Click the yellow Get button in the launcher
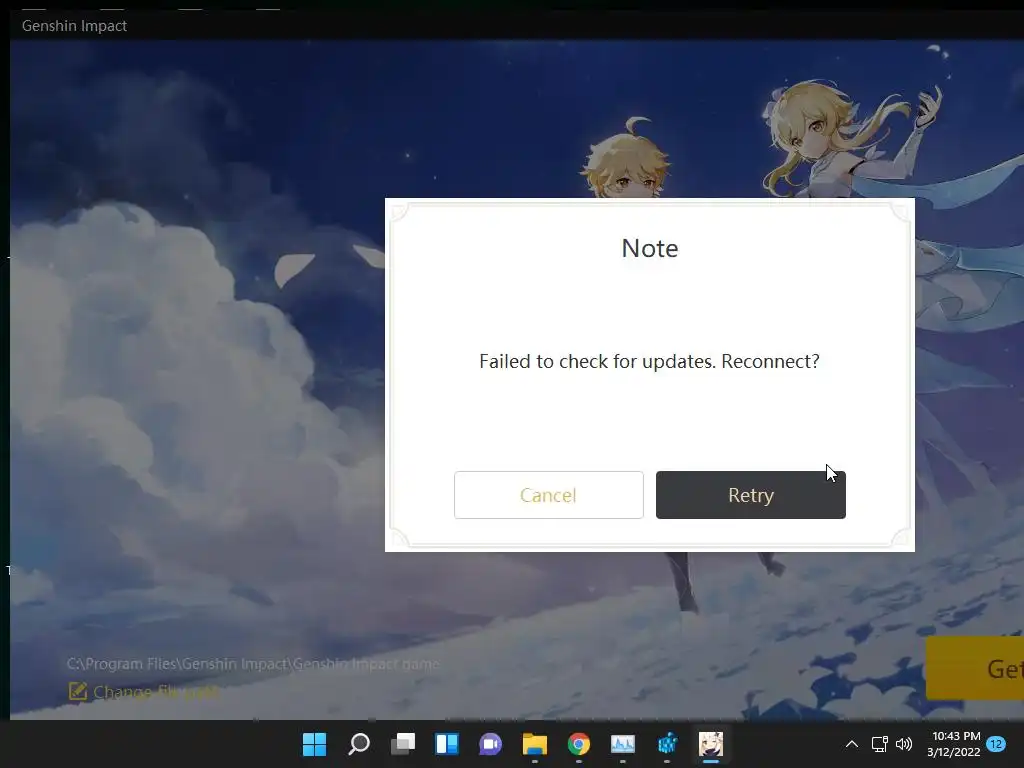 point(975,668)
